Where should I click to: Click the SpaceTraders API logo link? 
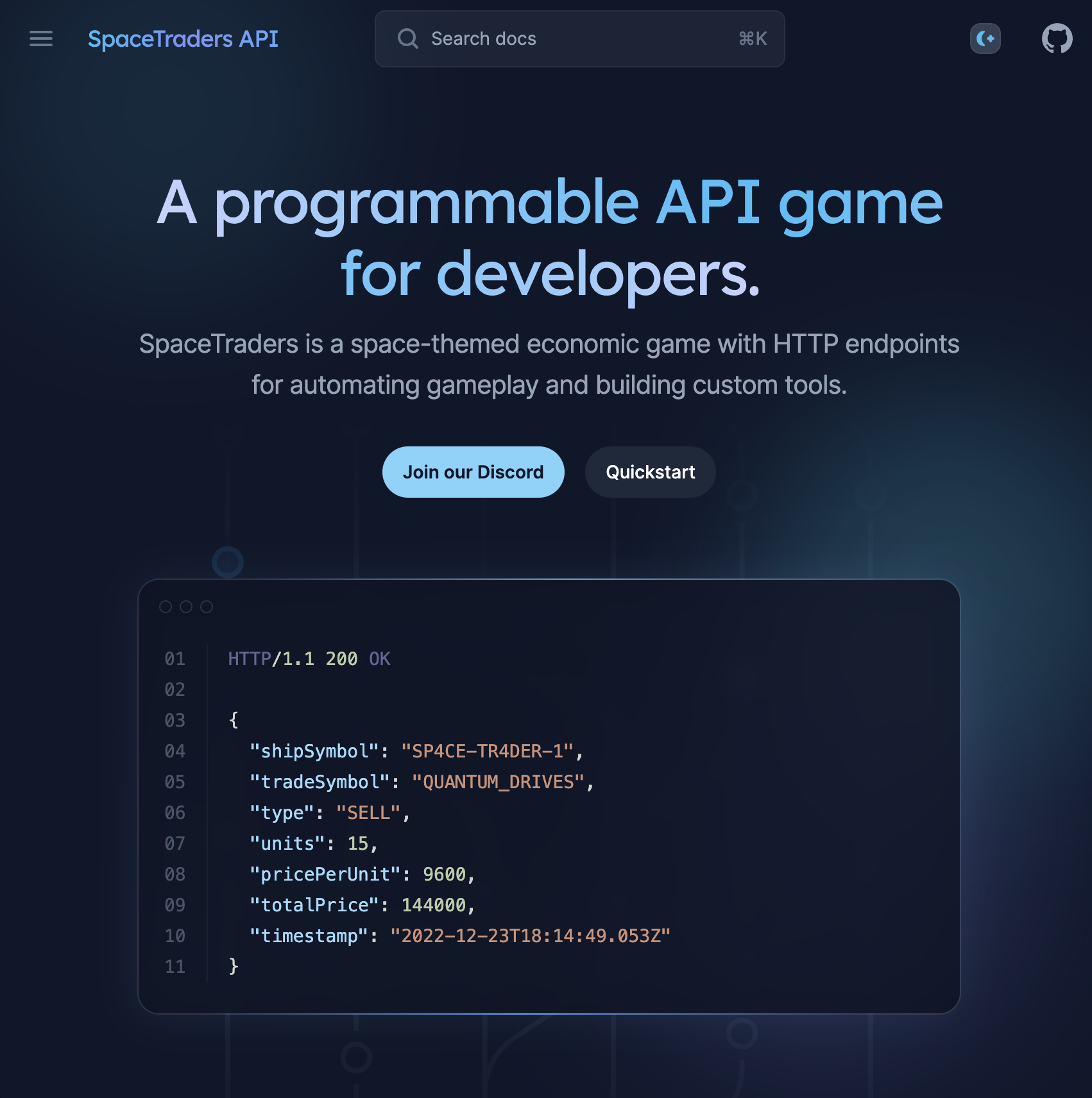click(x=183, y=39)
